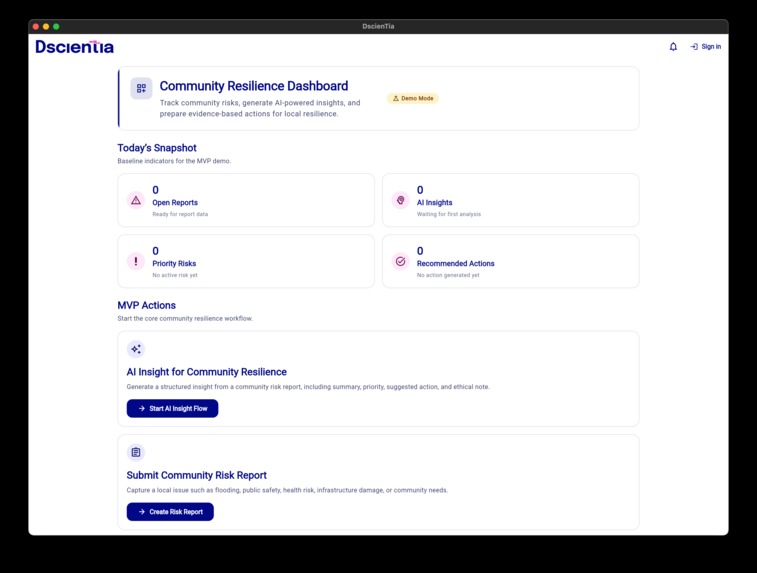Click the green maximize window button
Image resolution: width=757 pixels, height=573 pixels.
(x=56, y=27)
